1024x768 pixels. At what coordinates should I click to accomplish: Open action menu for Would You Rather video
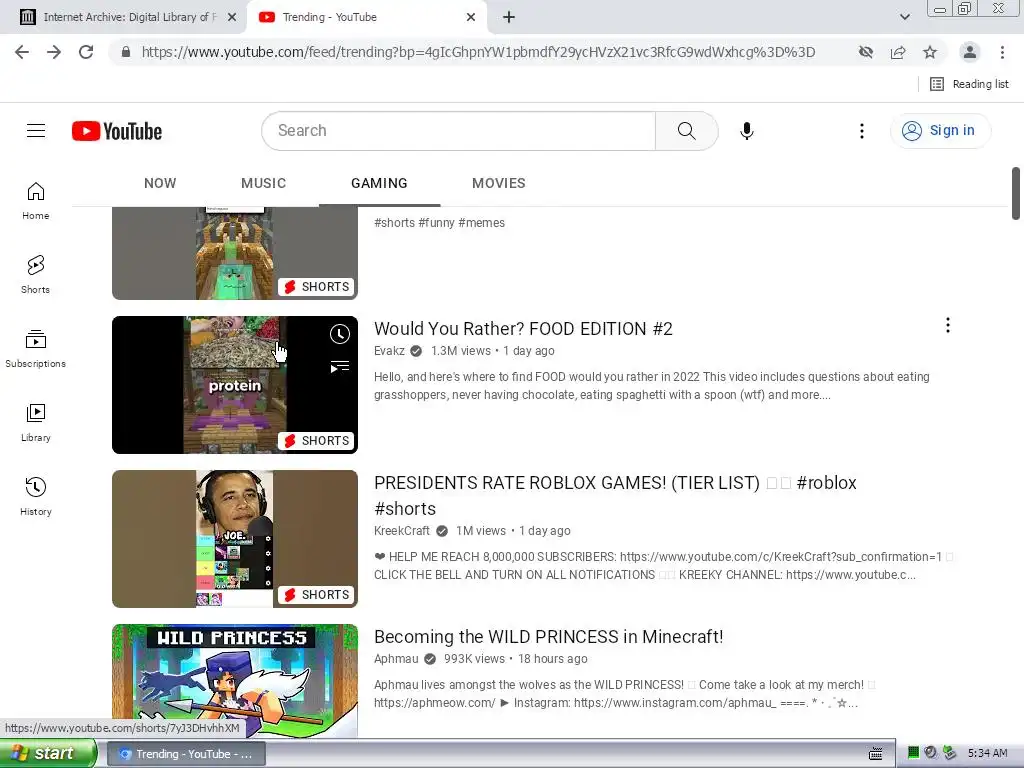tap(948, 325)
